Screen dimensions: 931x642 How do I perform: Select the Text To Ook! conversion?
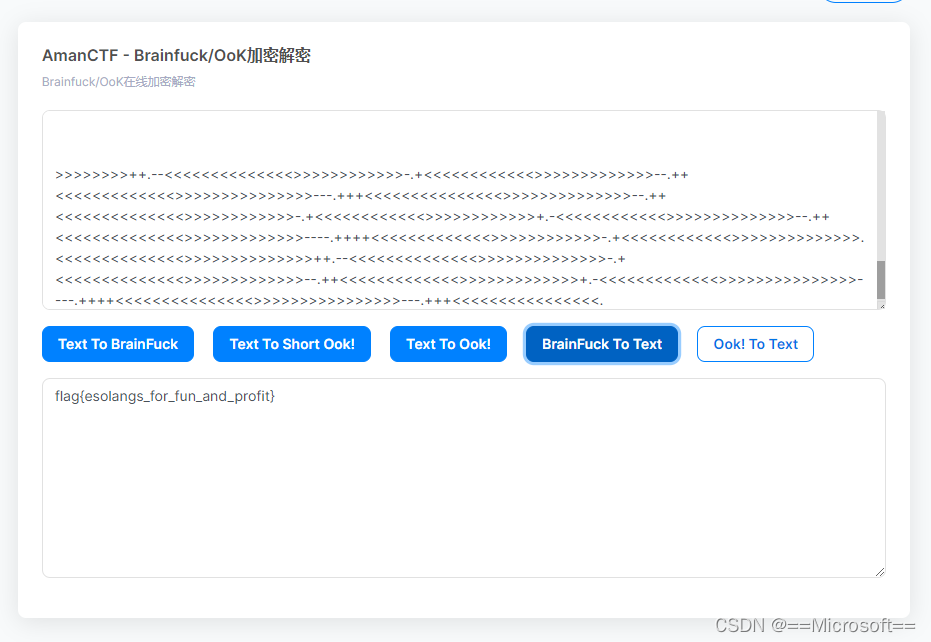448,344
